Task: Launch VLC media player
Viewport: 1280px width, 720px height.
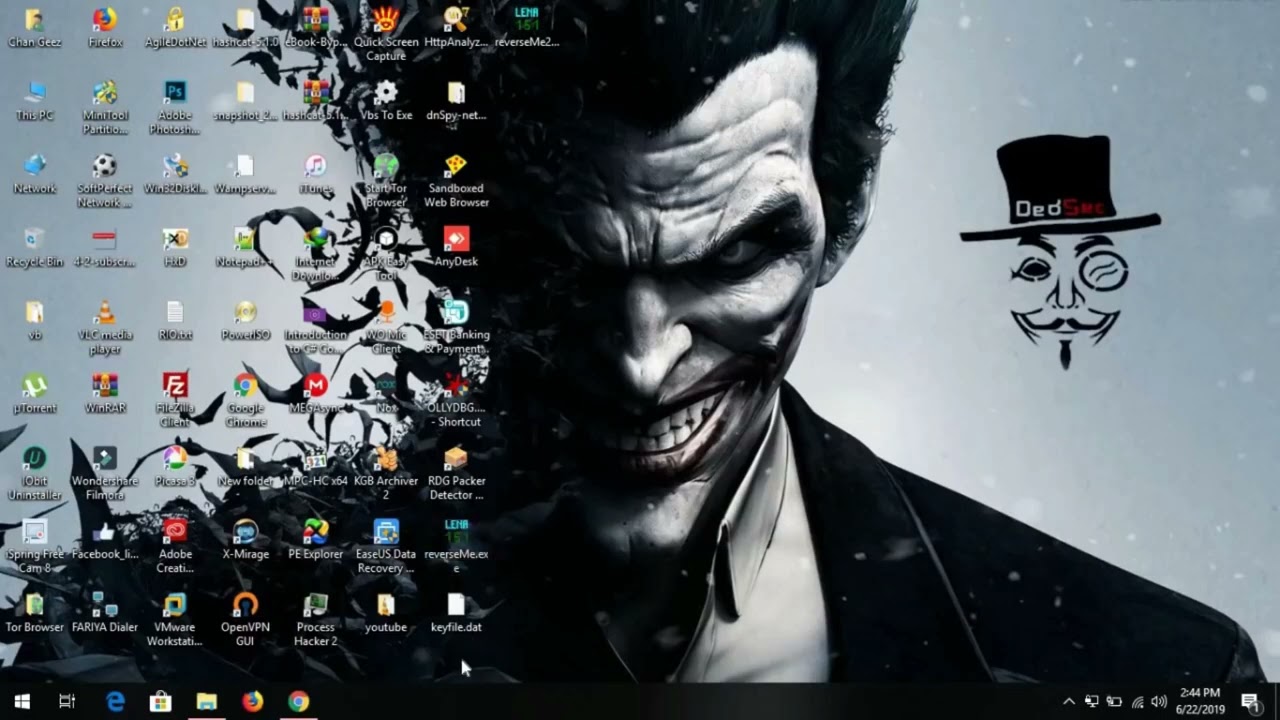Action: [x=105, y=327]
